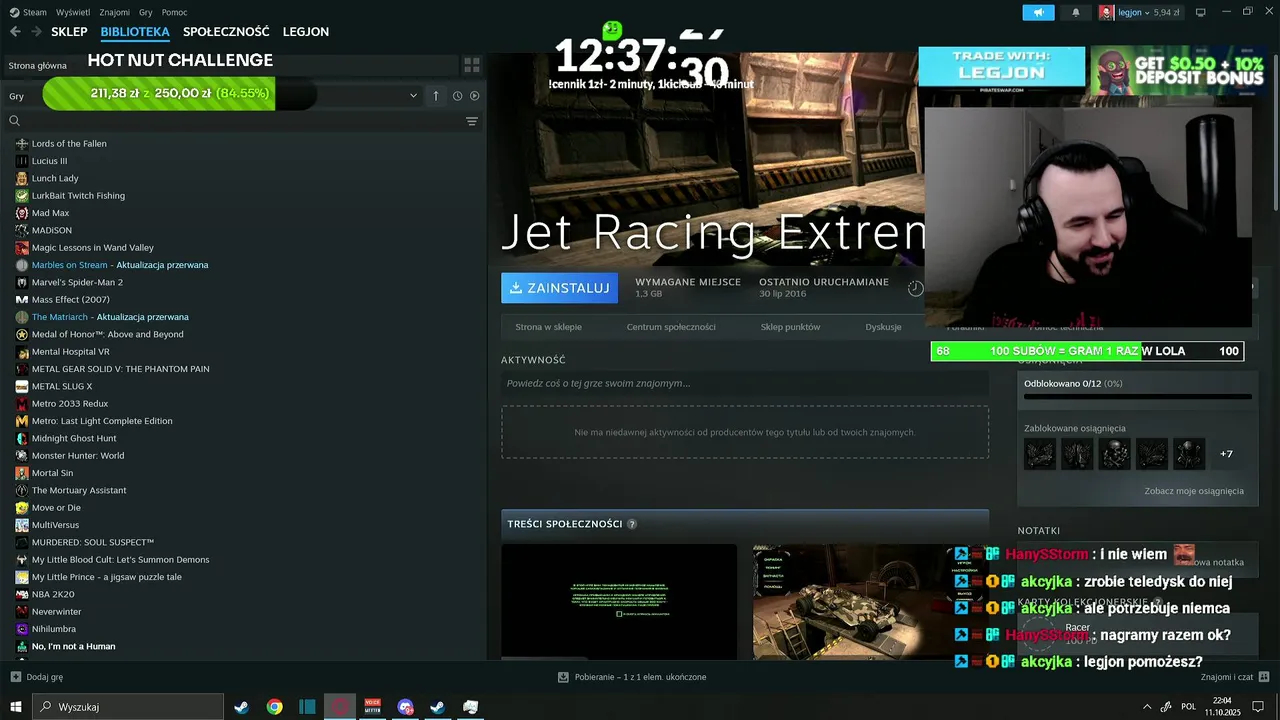Click METAL SLUG X icon
Image resolution: width=1280 pixels, height=720 pixels.
tap(22, 386)
